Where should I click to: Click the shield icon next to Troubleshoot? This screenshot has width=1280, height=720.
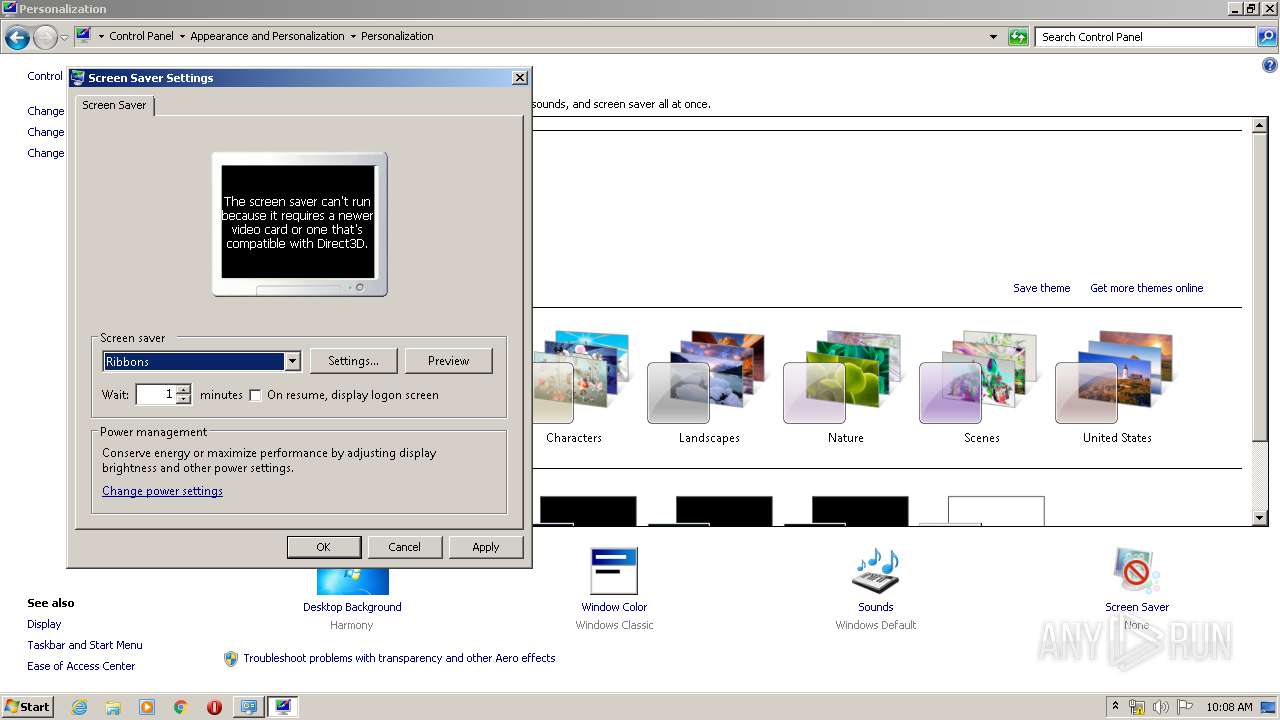click(x=231, y=659)
